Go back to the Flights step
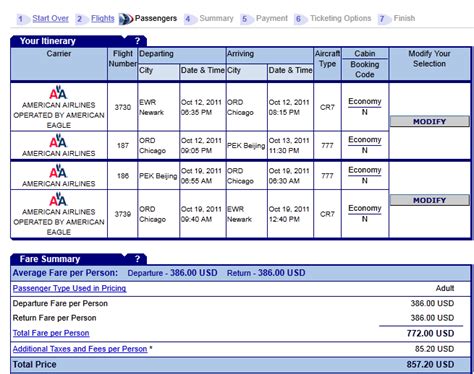Image resolution: width=474 pixels, height=374 pixels. (x=103, y=18)
